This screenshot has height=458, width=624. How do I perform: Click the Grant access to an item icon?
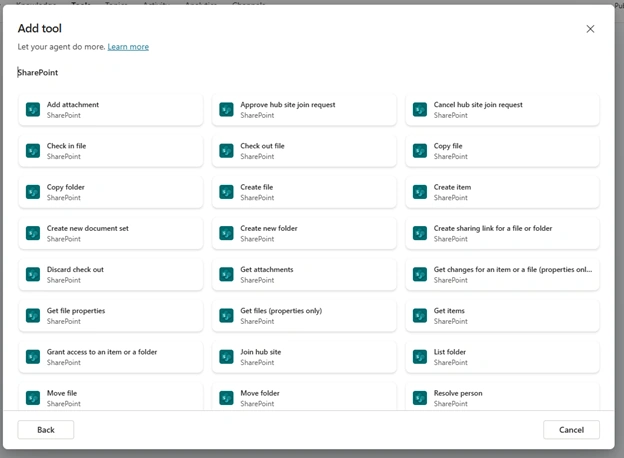tap(33, 357)
